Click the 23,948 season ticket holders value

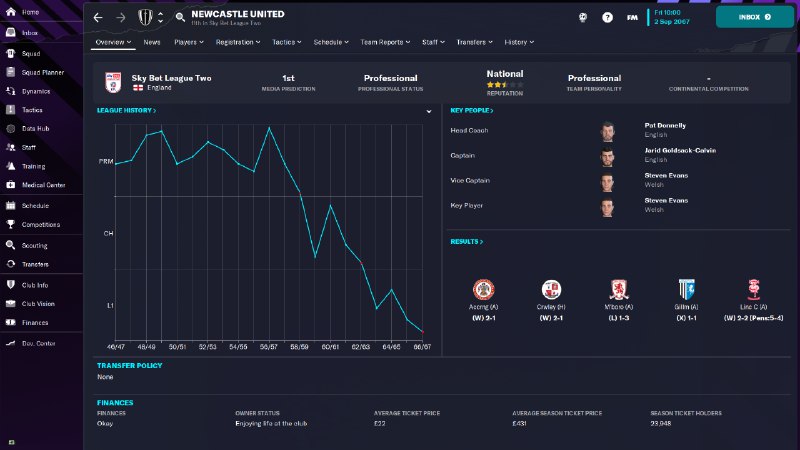pyautogui.click(x=661, y=423)
